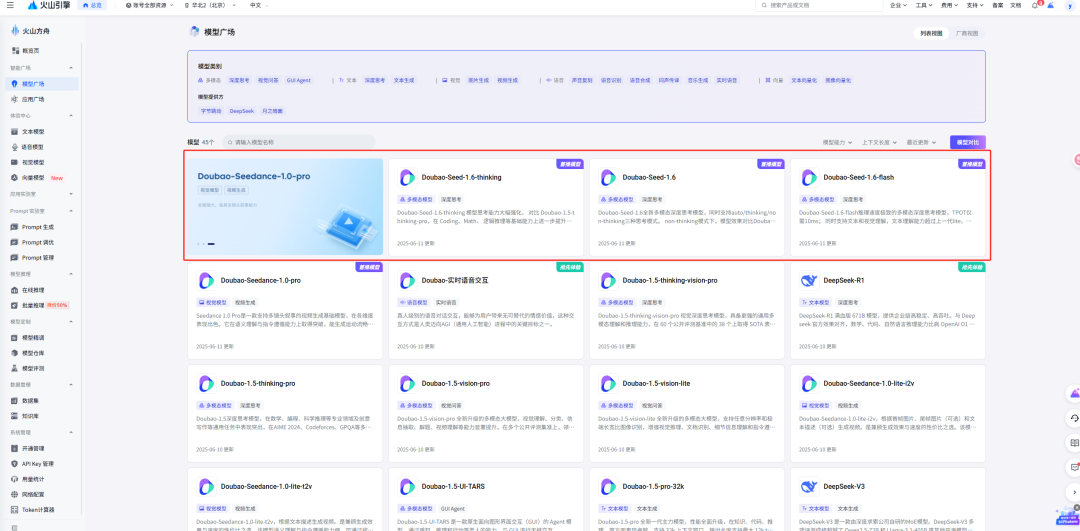Toggle the 语音识别 filter tag
The image size is (1080, 531).
pos(610,80)
